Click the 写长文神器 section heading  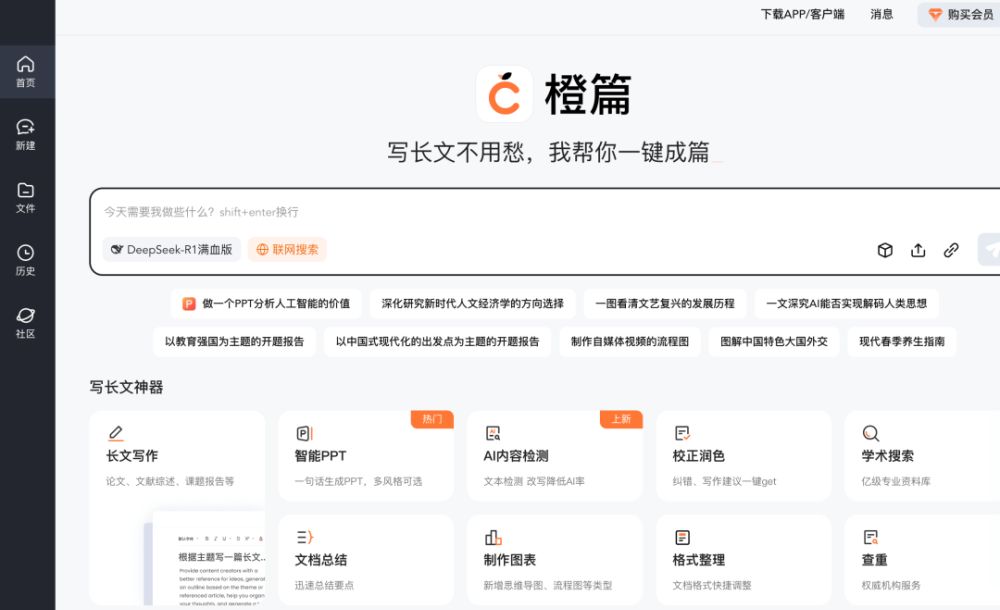pyautogui.click(x=126, y=387)
